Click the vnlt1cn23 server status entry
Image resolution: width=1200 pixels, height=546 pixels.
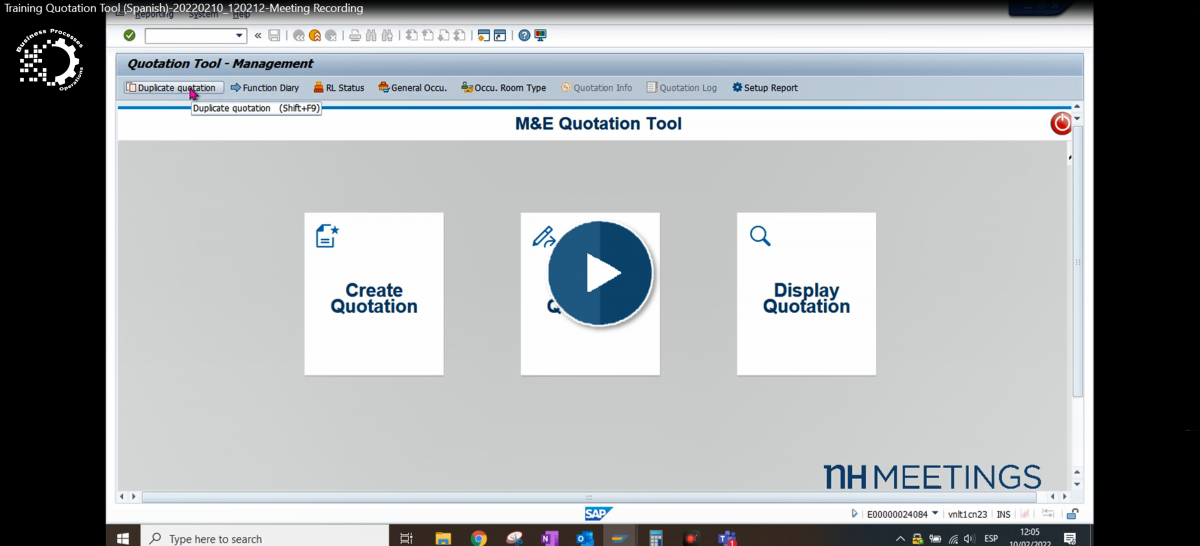[x=968, y=514]
